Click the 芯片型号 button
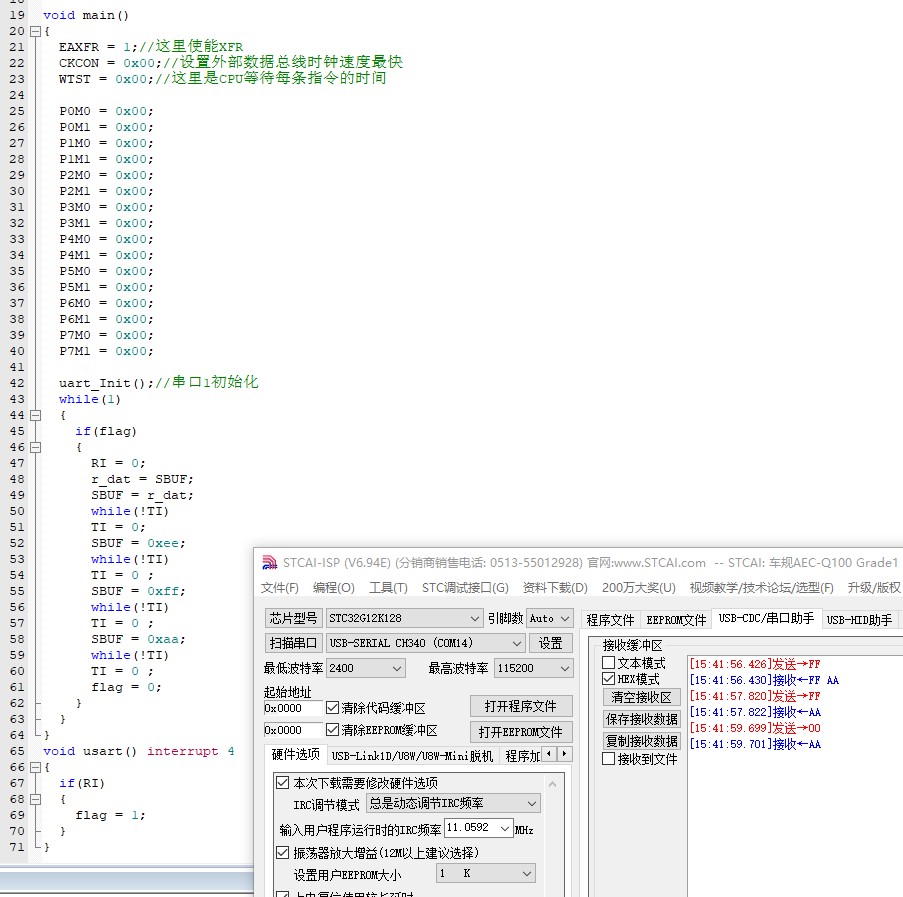 pyautogui.click(x=293, y=618)
